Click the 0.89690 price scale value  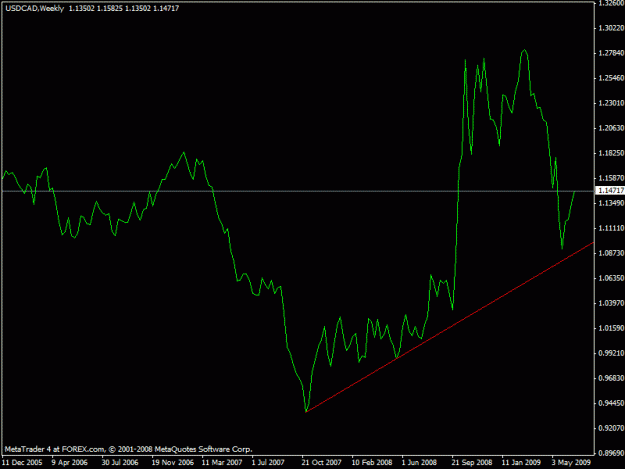(611, 453)
